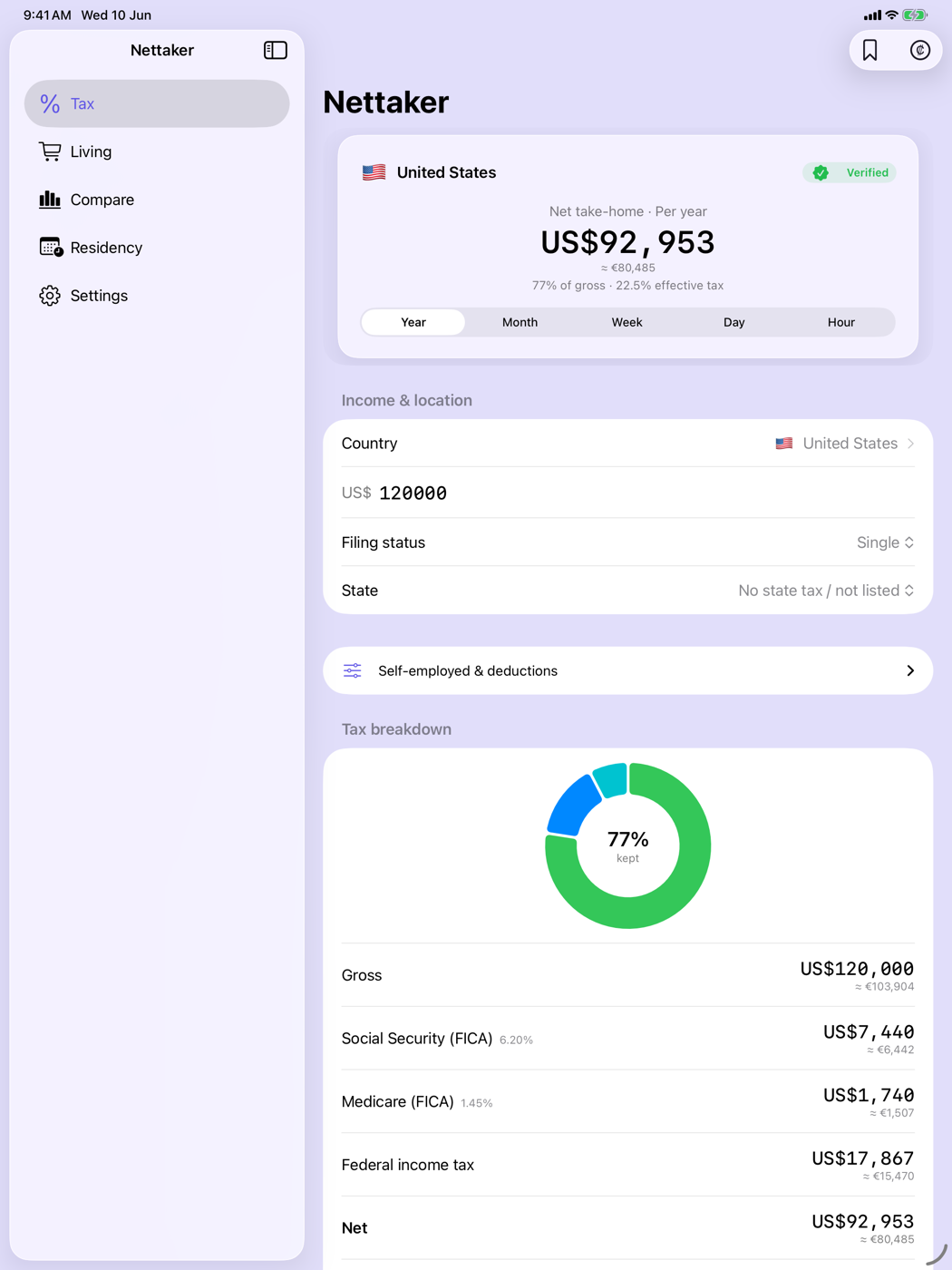
Task: Expand Self-employed & deductions chevron
Action: click(910, 670)
